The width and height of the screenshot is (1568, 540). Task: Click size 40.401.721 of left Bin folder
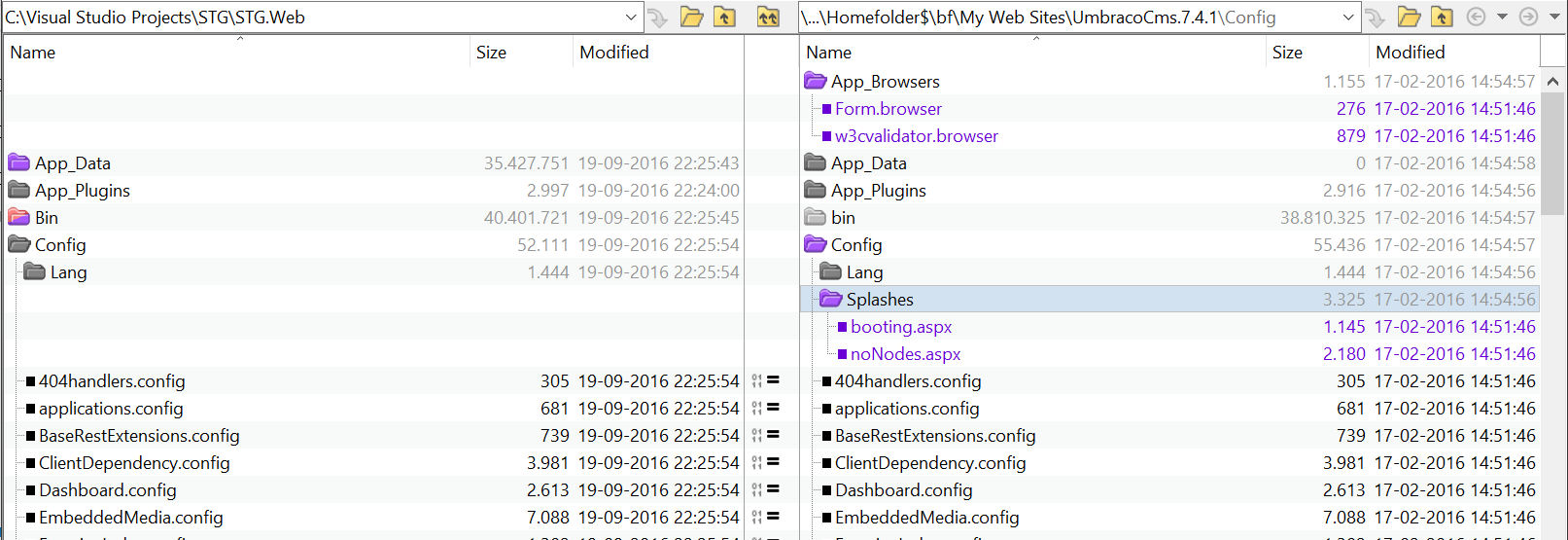(526, 218)
